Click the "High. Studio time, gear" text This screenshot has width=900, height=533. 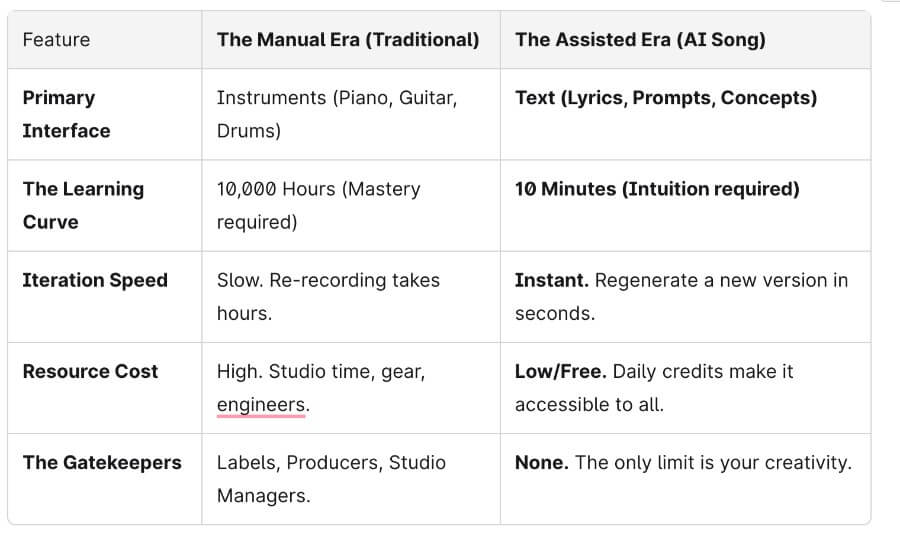point(320,371)
